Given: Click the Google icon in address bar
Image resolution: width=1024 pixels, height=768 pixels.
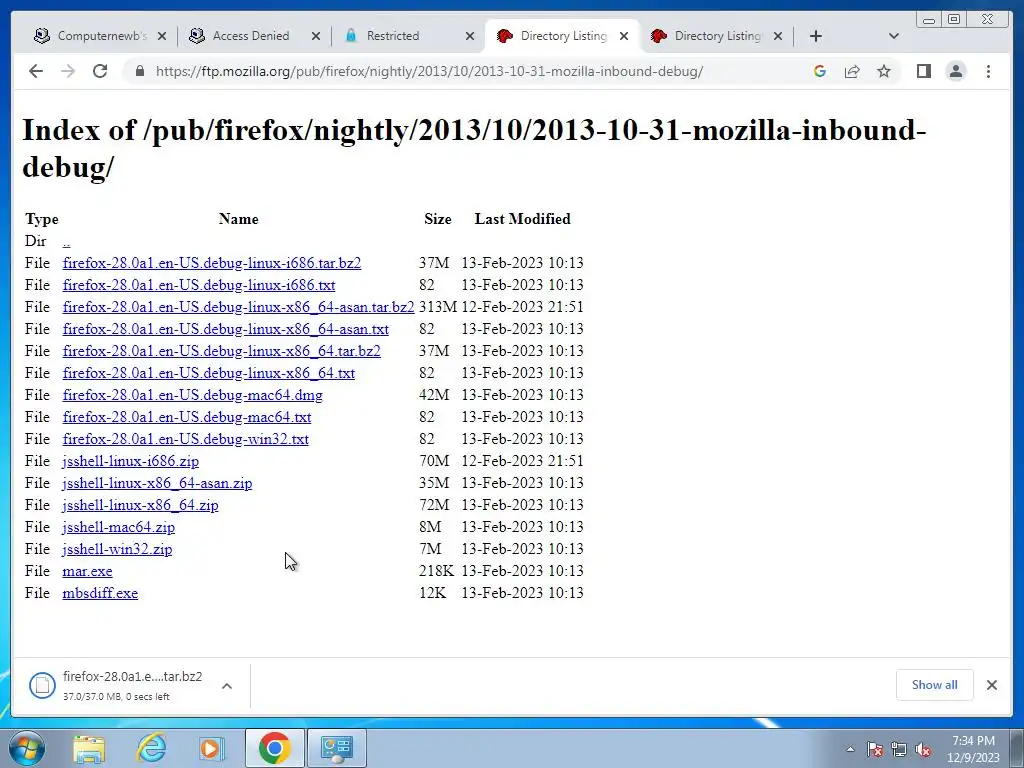Looking at the screenshot, I should pos(820,71).
